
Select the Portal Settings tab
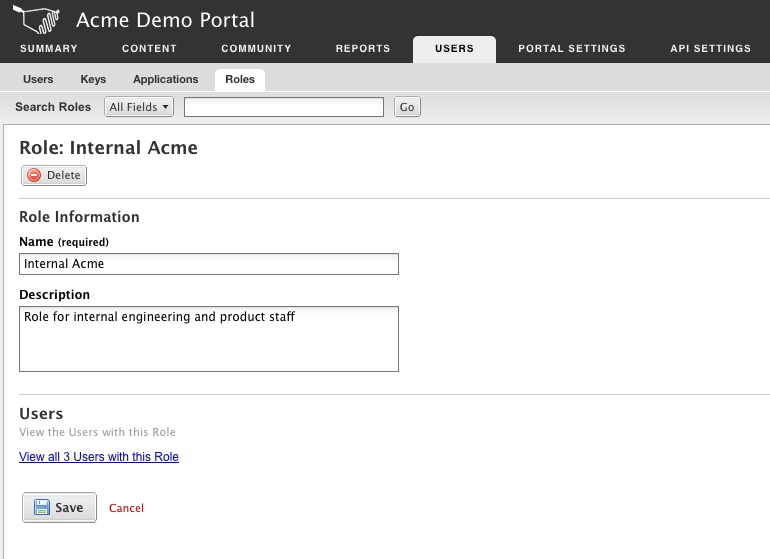572,49
